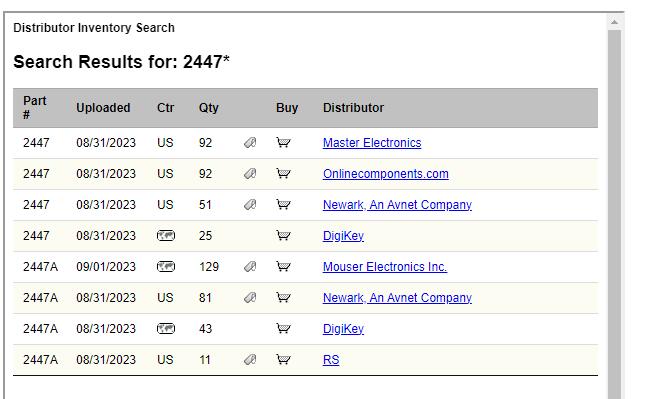Click the world map icon in DigiKey 2447A row
The image size is (650, 399).
166,329
